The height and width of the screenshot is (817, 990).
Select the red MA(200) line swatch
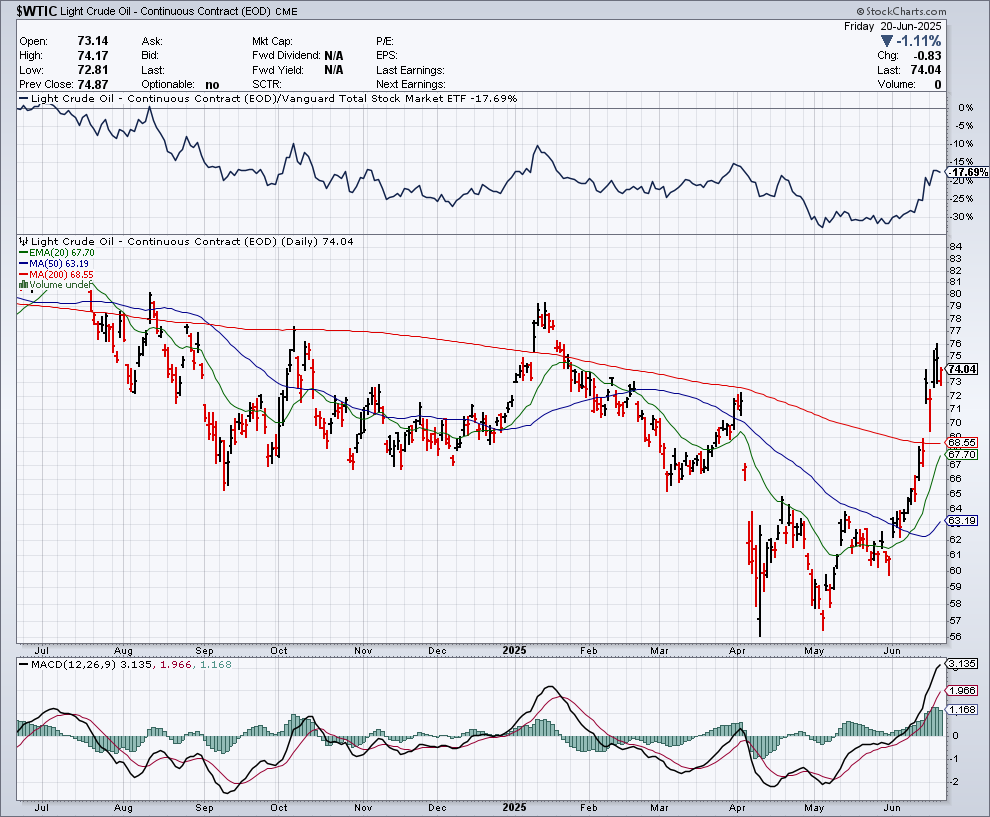click(24, 274)
